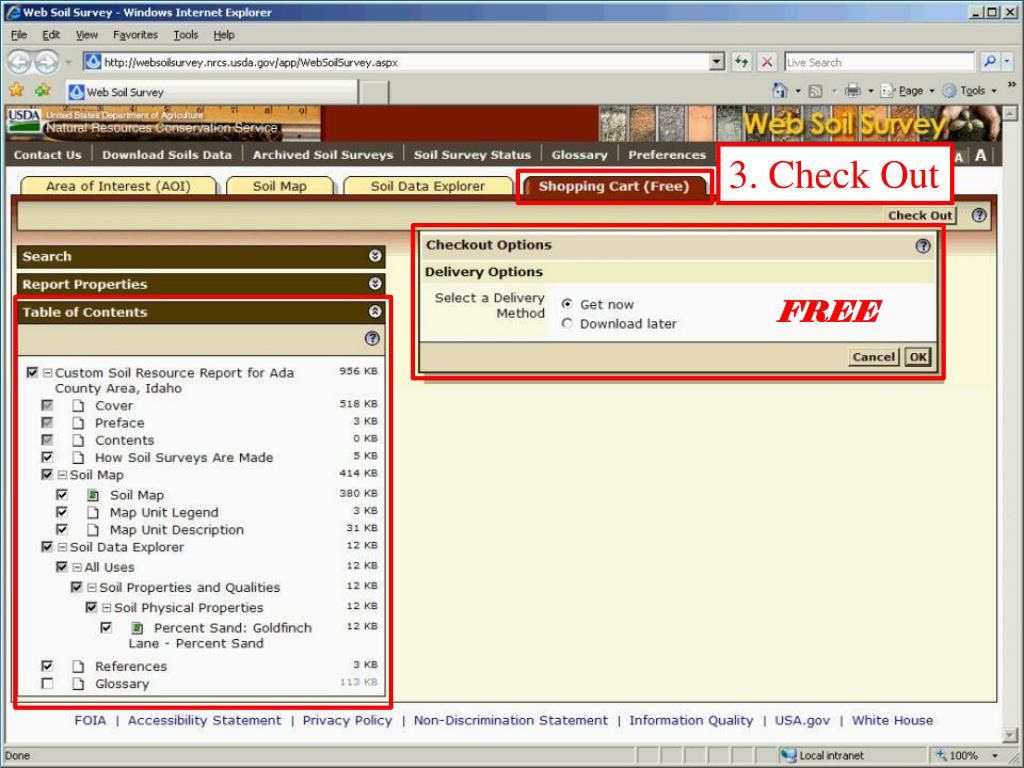Collapse the Soil Data Explorer node
The height and width of the screenshot is (768, 1024).
point(63,547)
